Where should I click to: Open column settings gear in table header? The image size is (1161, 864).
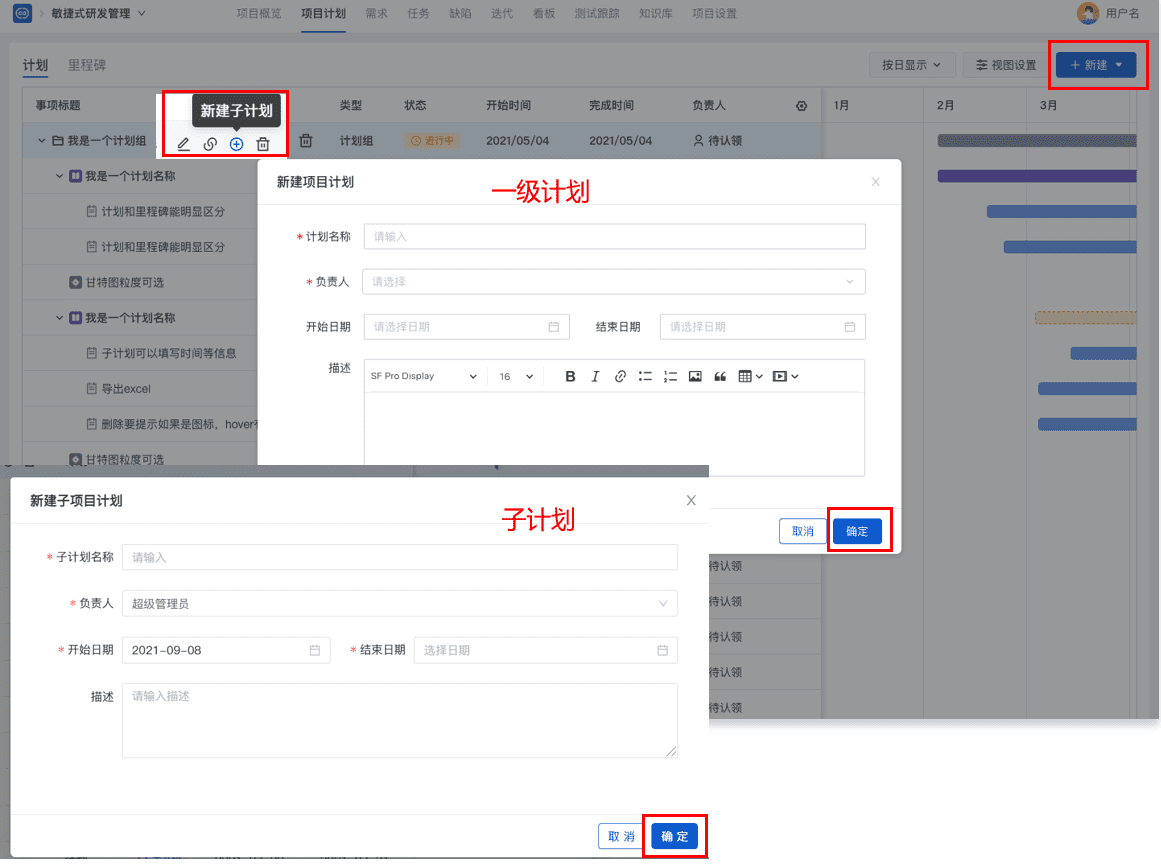[801, 106]
